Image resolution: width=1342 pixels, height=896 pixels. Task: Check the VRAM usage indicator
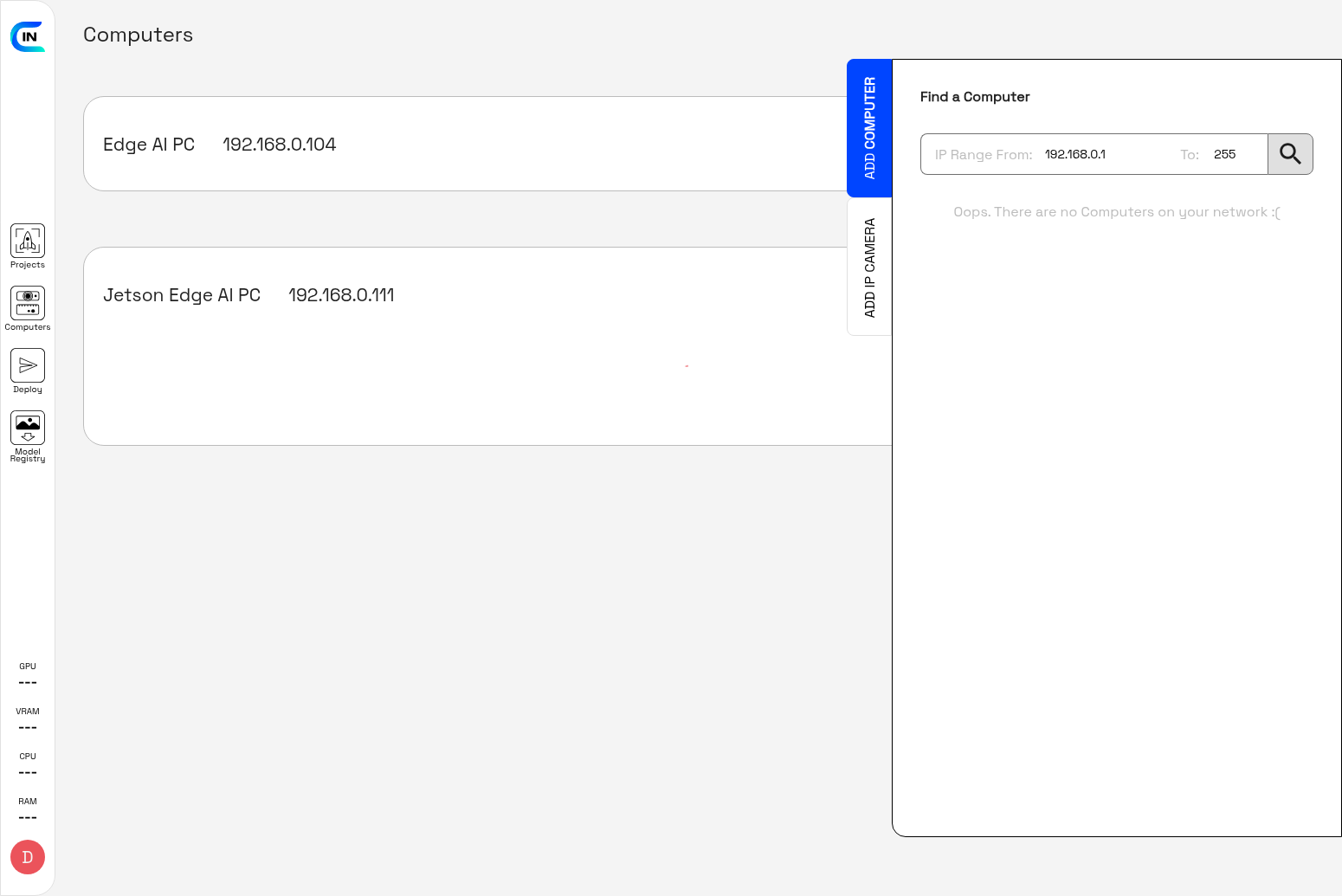click(28, 720)
